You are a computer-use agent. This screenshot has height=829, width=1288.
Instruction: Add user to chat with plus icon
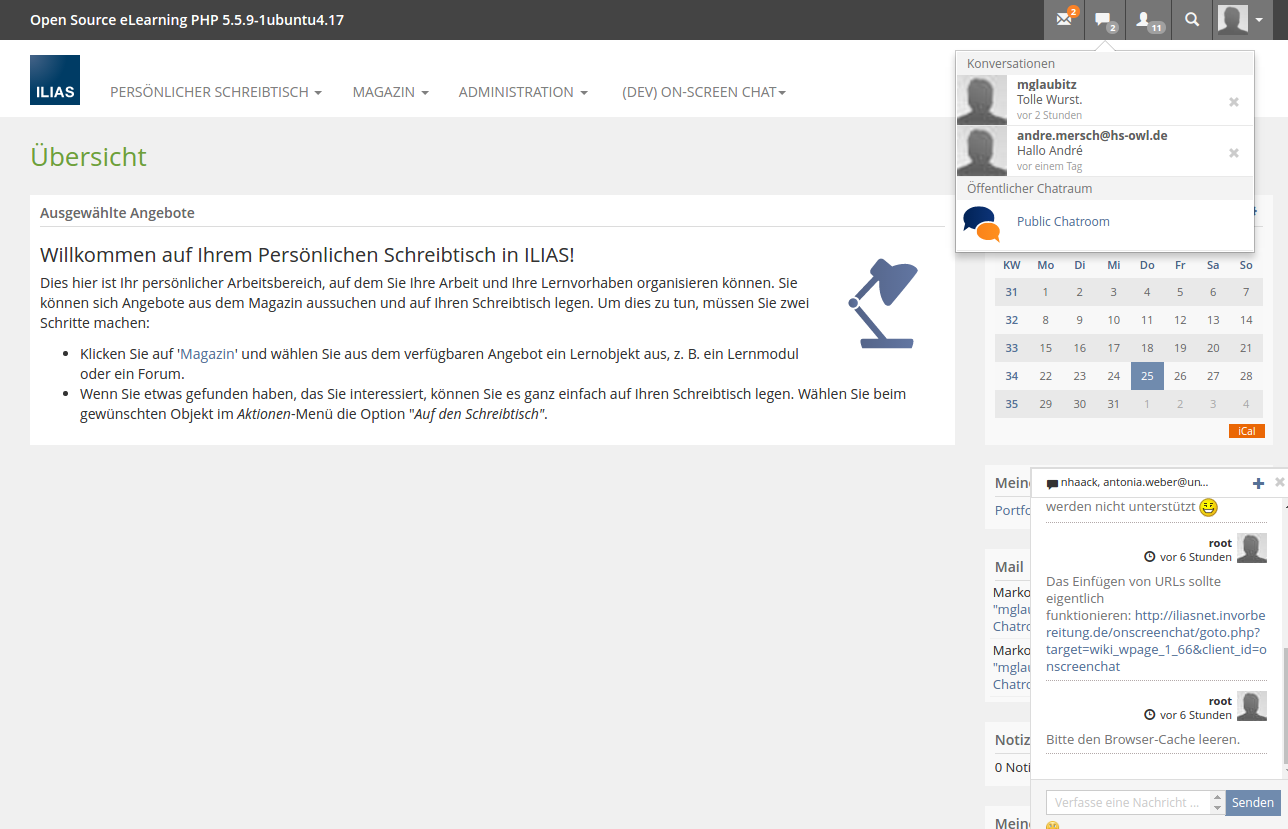point(1258,483)
